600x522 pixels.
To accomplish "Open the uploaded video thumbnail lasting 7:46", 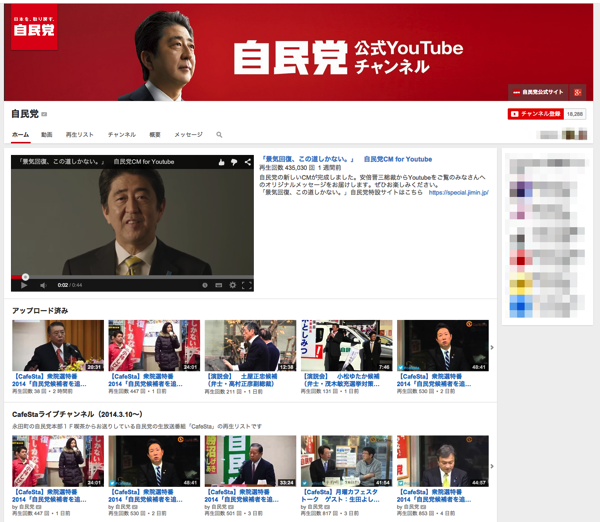I will pos(347,346).
